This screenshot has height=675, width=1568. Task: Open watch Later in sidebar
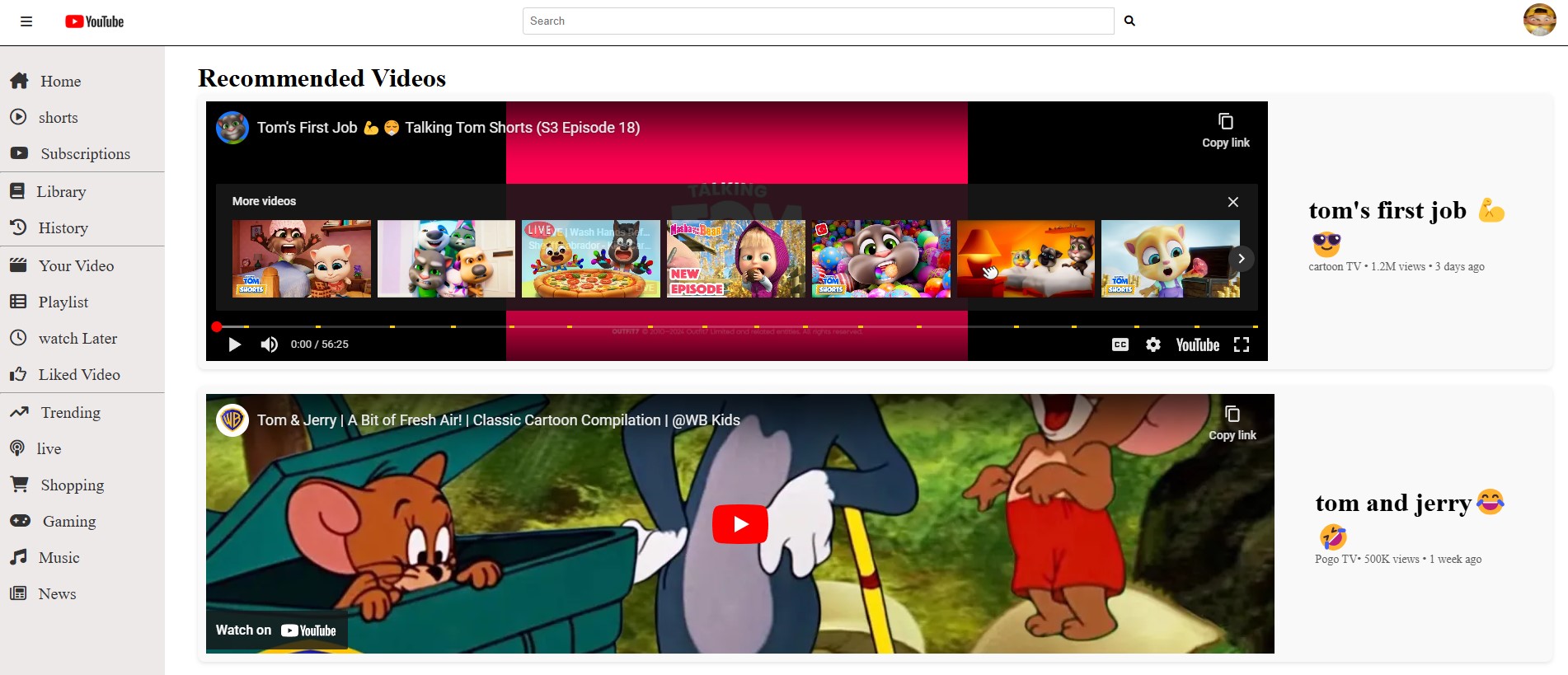[77, 339]
